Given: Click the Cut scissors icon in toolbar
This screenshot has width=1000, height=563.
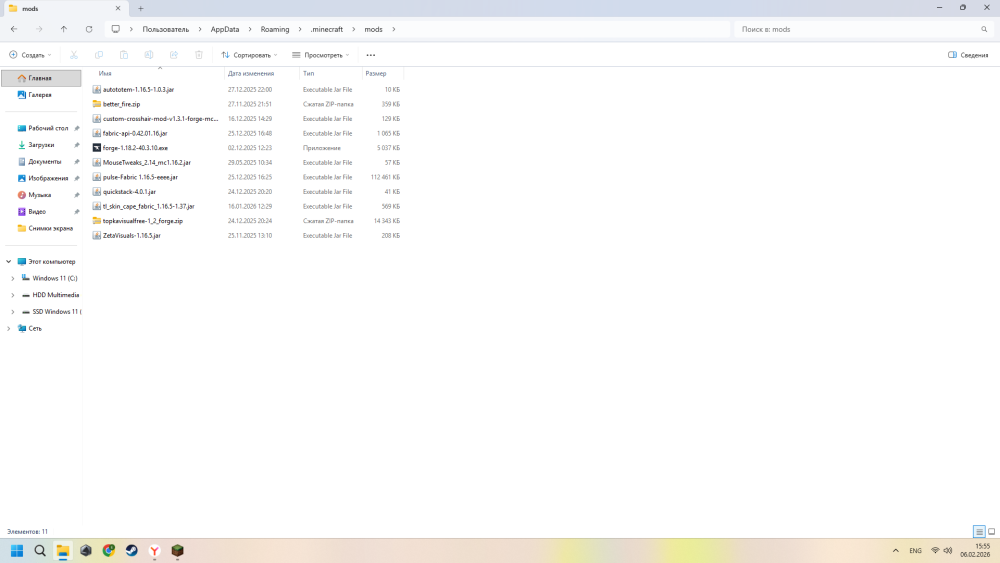Looking at the screenshot, I should [74, 55].
